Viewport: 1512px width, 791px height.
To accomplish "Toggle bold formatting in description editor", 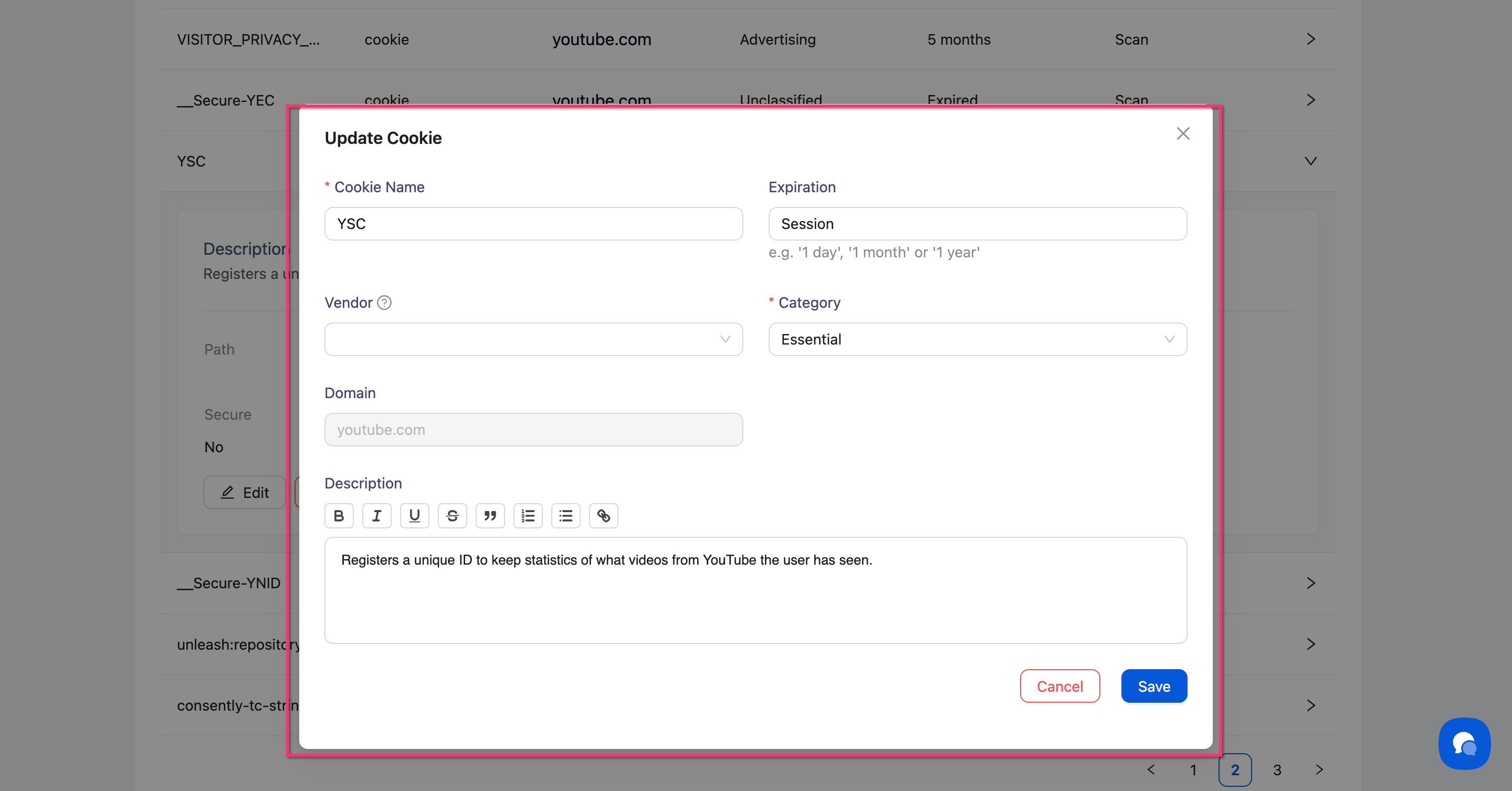I will pos(339,516).
